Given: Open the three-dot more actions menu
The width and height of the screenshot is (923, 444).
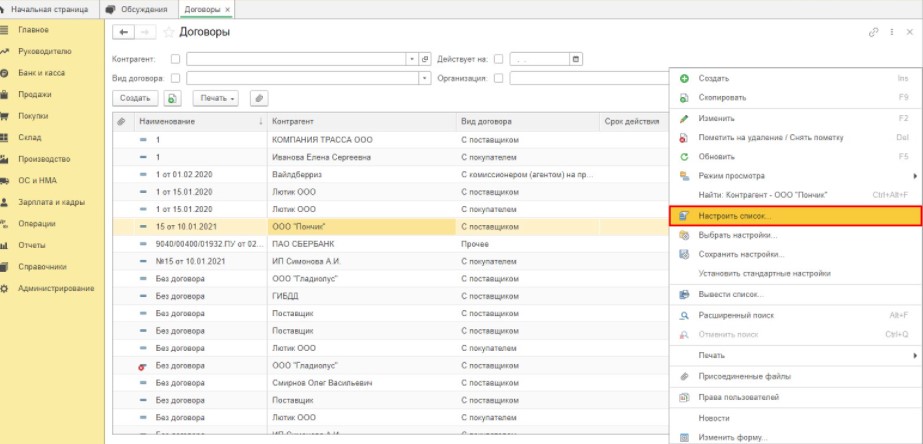Looking at the screenshot, I should point(890,33).
